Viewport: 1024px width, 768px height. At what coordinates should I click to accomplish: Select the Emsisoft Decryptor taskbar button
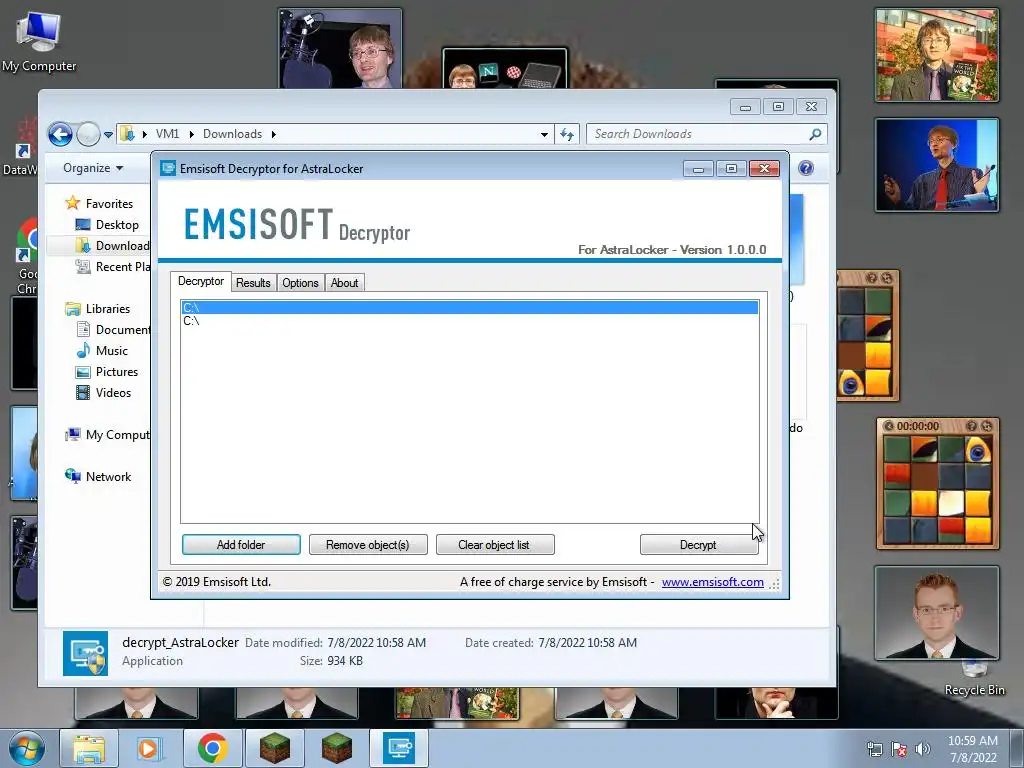pos(399,748)
